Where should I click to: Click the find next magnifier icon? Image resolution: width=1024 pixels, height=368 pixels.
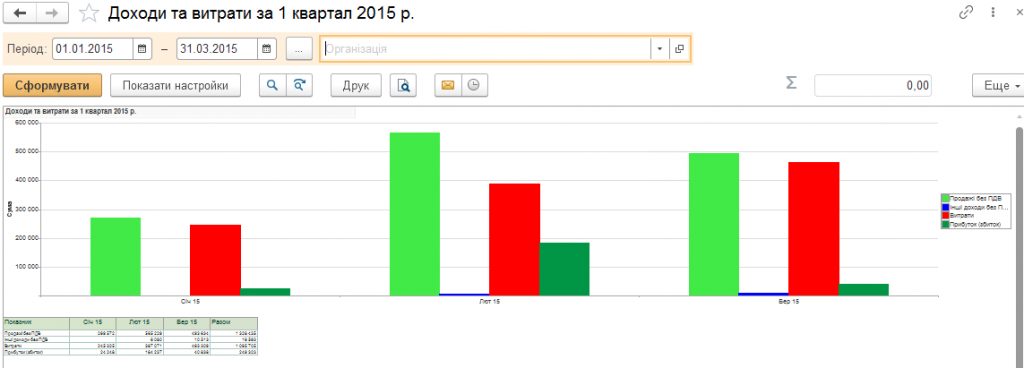tap(299, 85)
